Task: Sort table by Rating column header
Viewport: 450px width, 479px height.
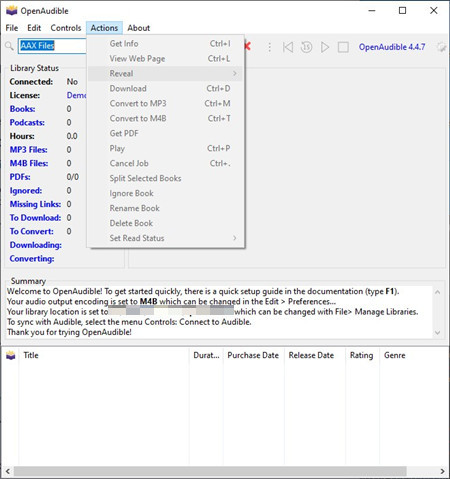Action: tap(361, 355)
